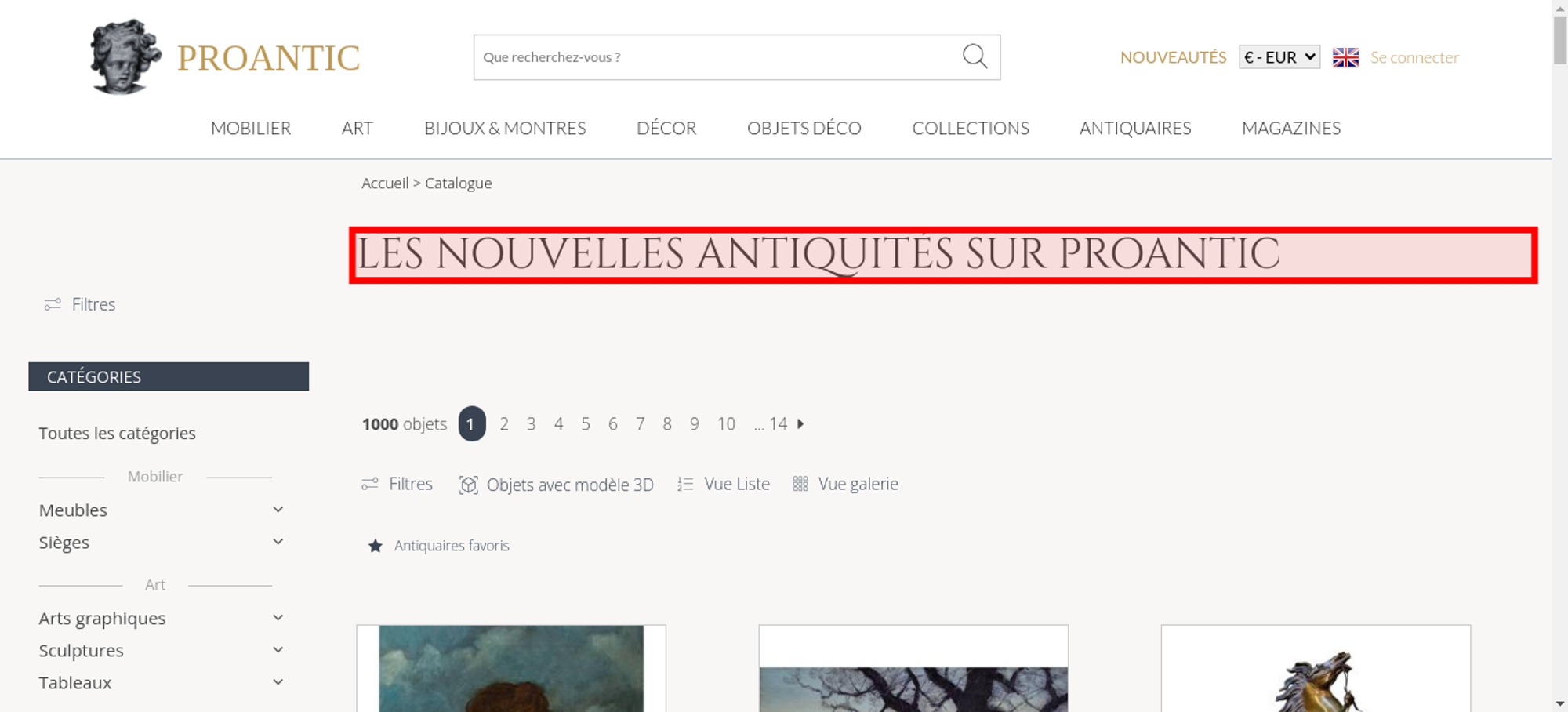Open the MOBILIER menu
This screenshot has height=712, width=1568.
(251, 128)
